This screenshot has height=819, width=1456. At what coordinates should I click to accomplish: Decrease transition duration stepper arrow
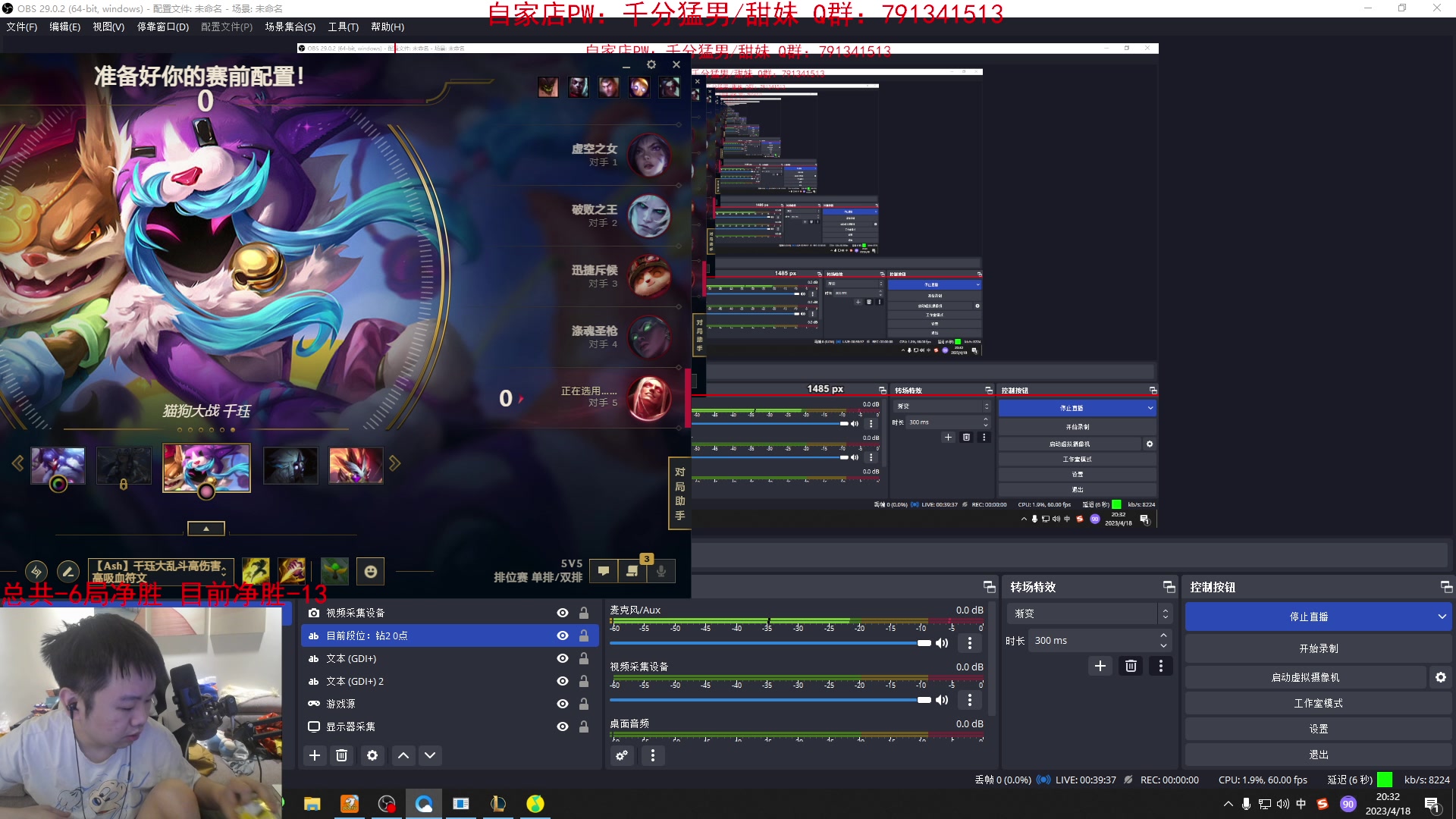(1163, 646)
